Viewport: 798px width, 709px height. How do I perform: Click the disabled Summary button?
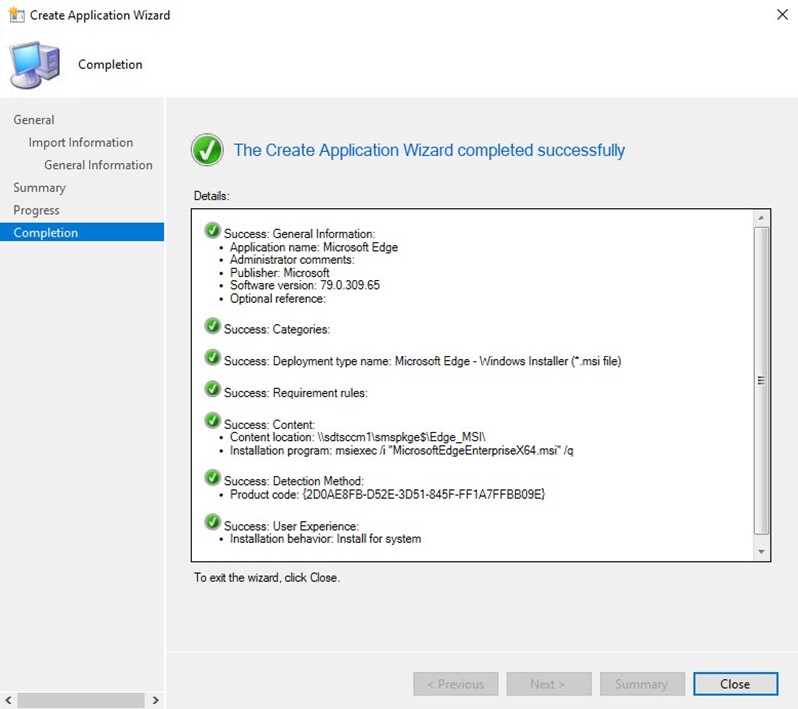click(642, 684)
